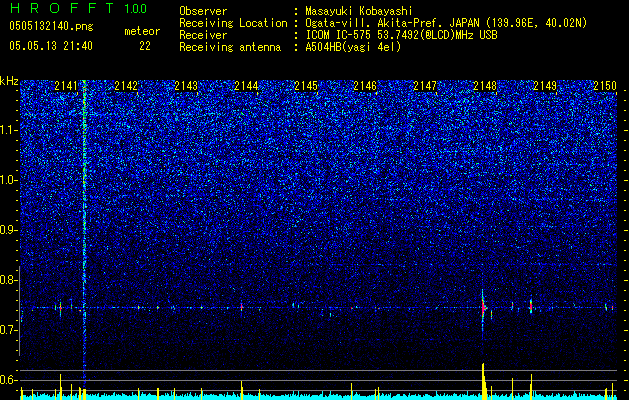Click the A504HB(yagi 4el) antenna text
The width and height of the screenshot is (629, 400).
353,47
